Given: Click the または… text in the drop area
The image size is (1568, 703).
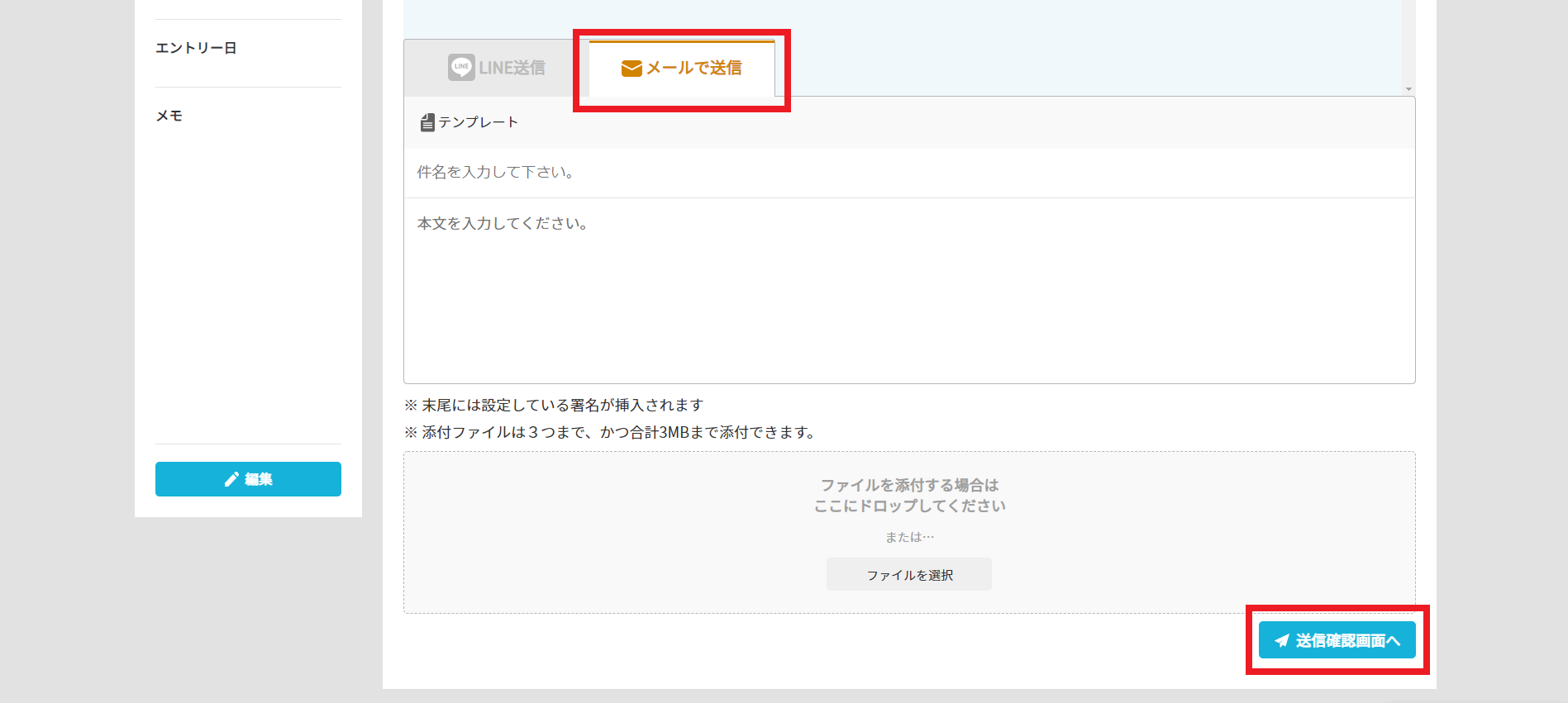Looking at the screenshot, I should [909, 537].
